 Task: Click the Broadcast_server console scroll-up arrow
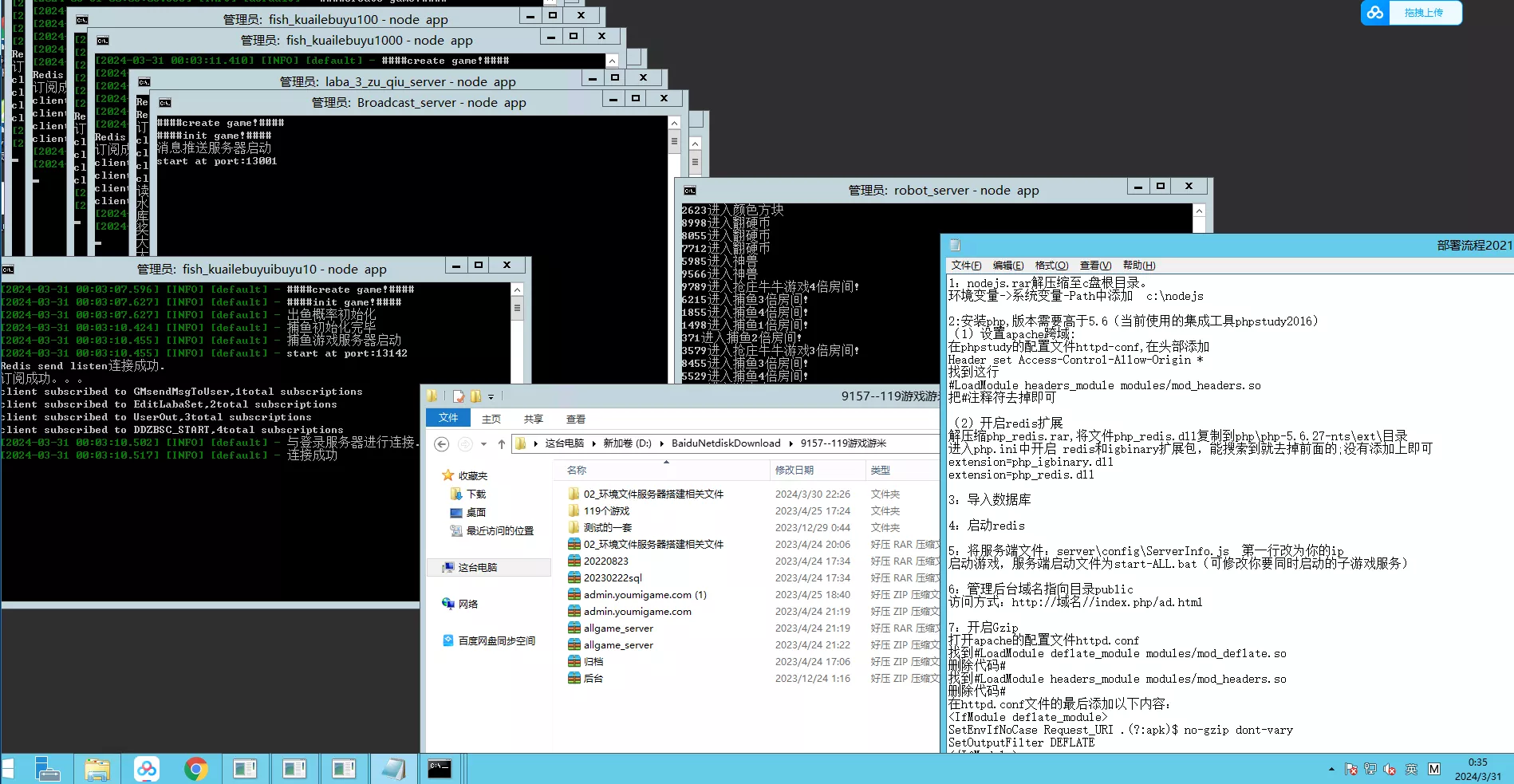[x=674, y=124]
